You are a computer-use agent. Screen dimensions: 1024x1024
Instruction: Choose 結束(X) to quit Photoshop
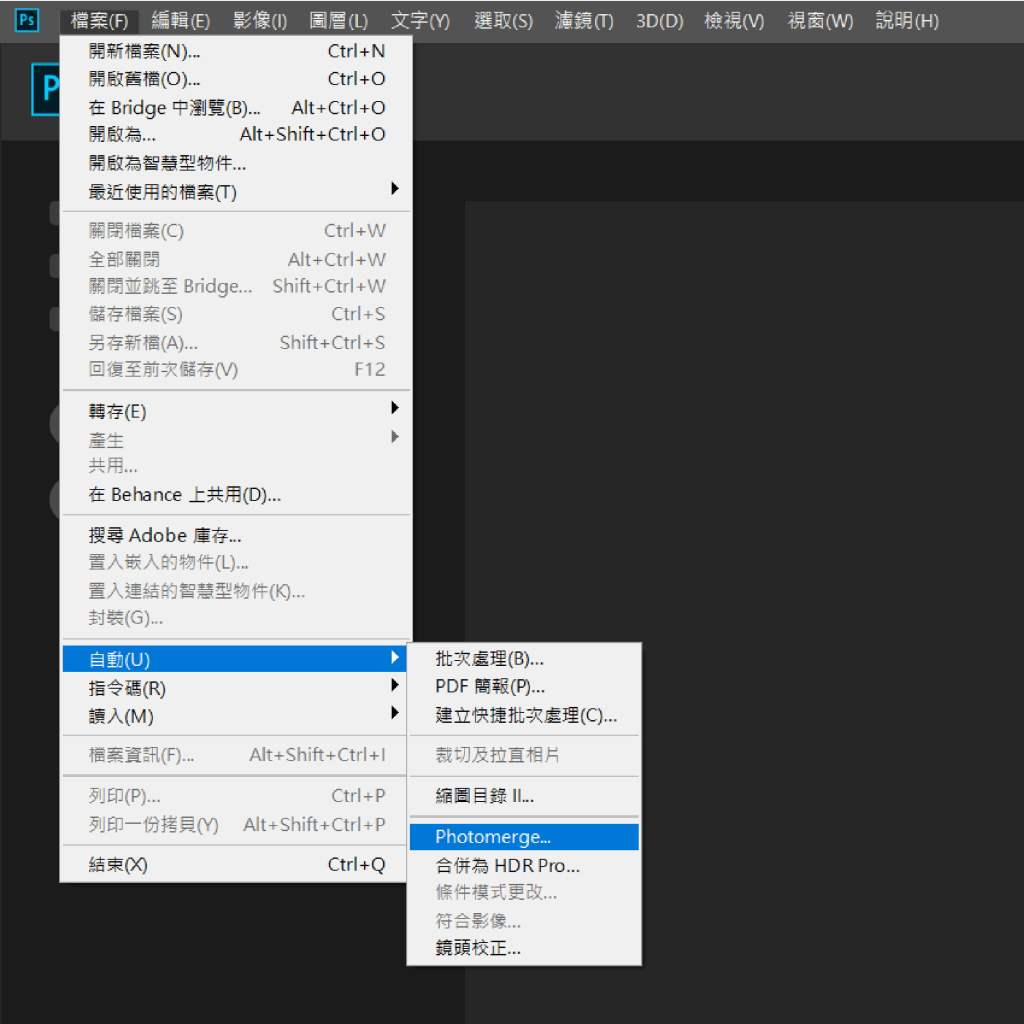point(234,865)
